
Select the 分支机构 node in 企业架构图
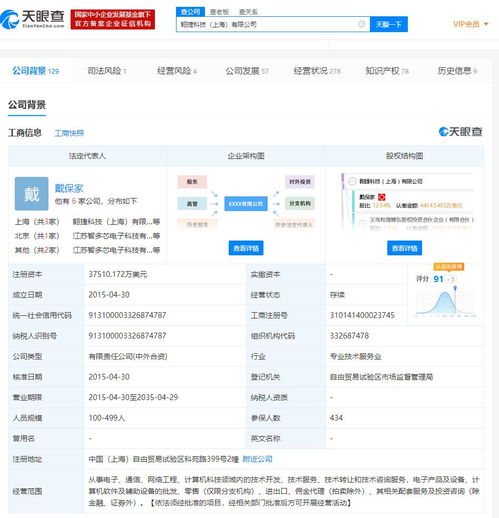(x=300, y=203)
